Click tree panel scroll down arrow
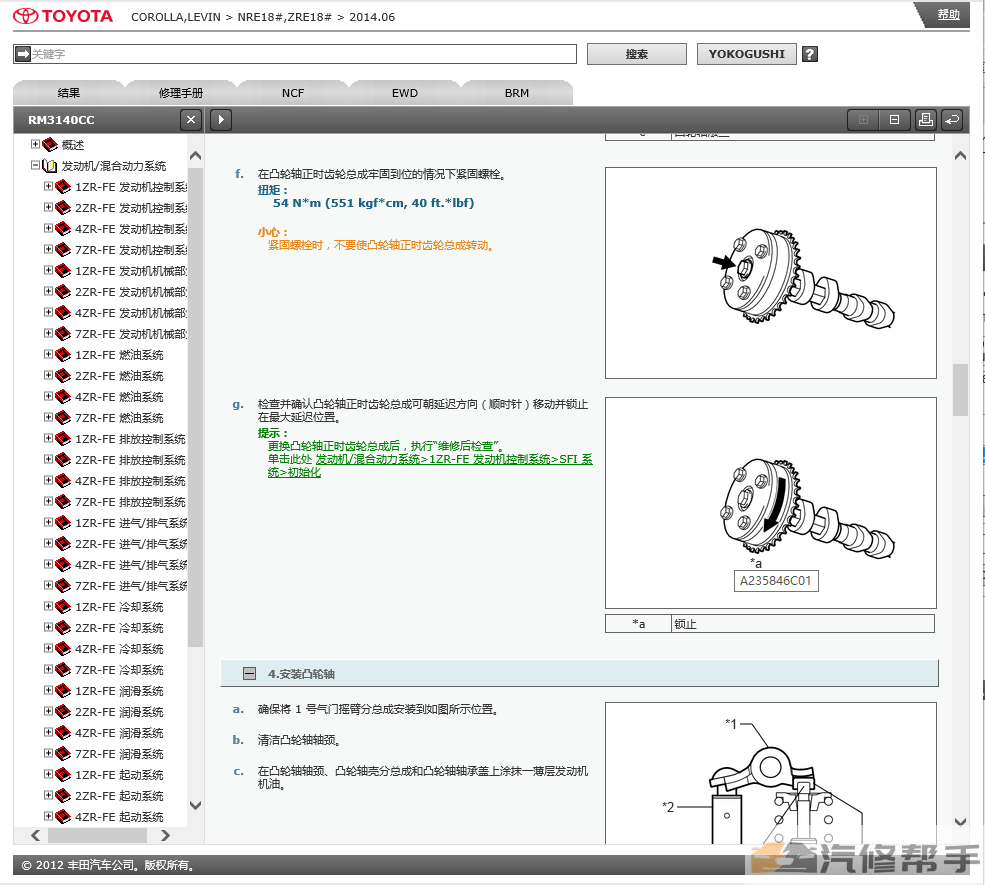This screenshot has width=985, height=885. 195,805
